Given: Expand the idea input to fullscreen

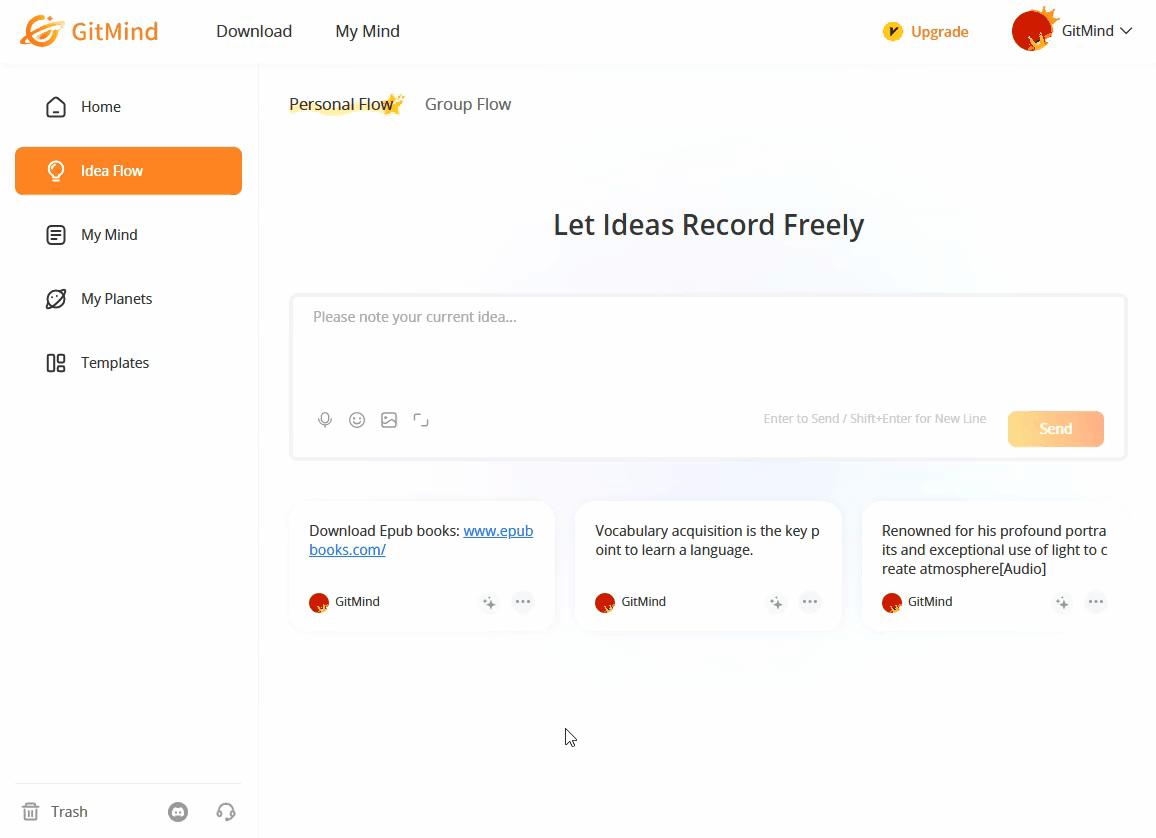Looking at the screenshot, I should pos(421,420).
